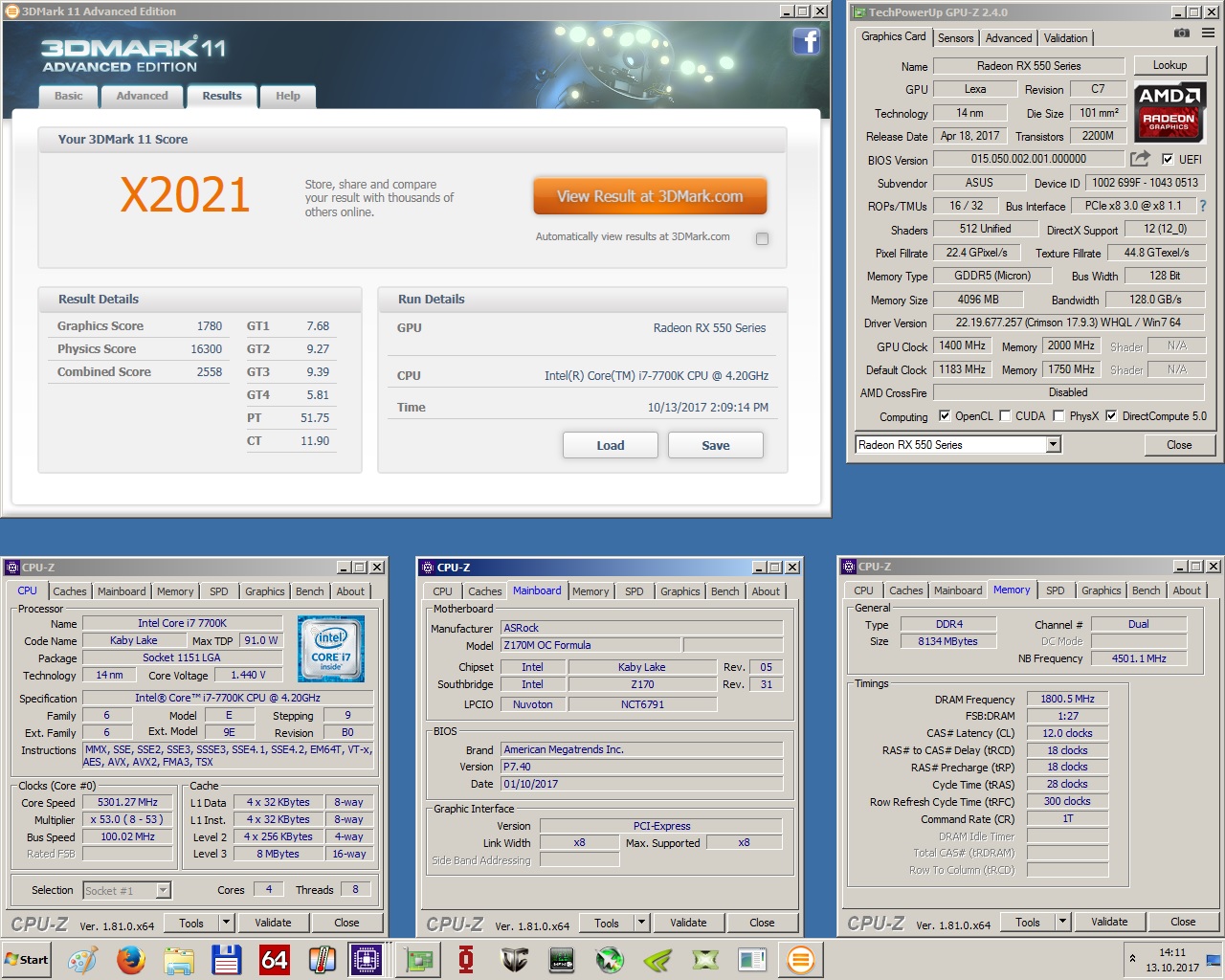Click the Load button in Run Details
Screen dimensions: 1225x980
[611, 446]
